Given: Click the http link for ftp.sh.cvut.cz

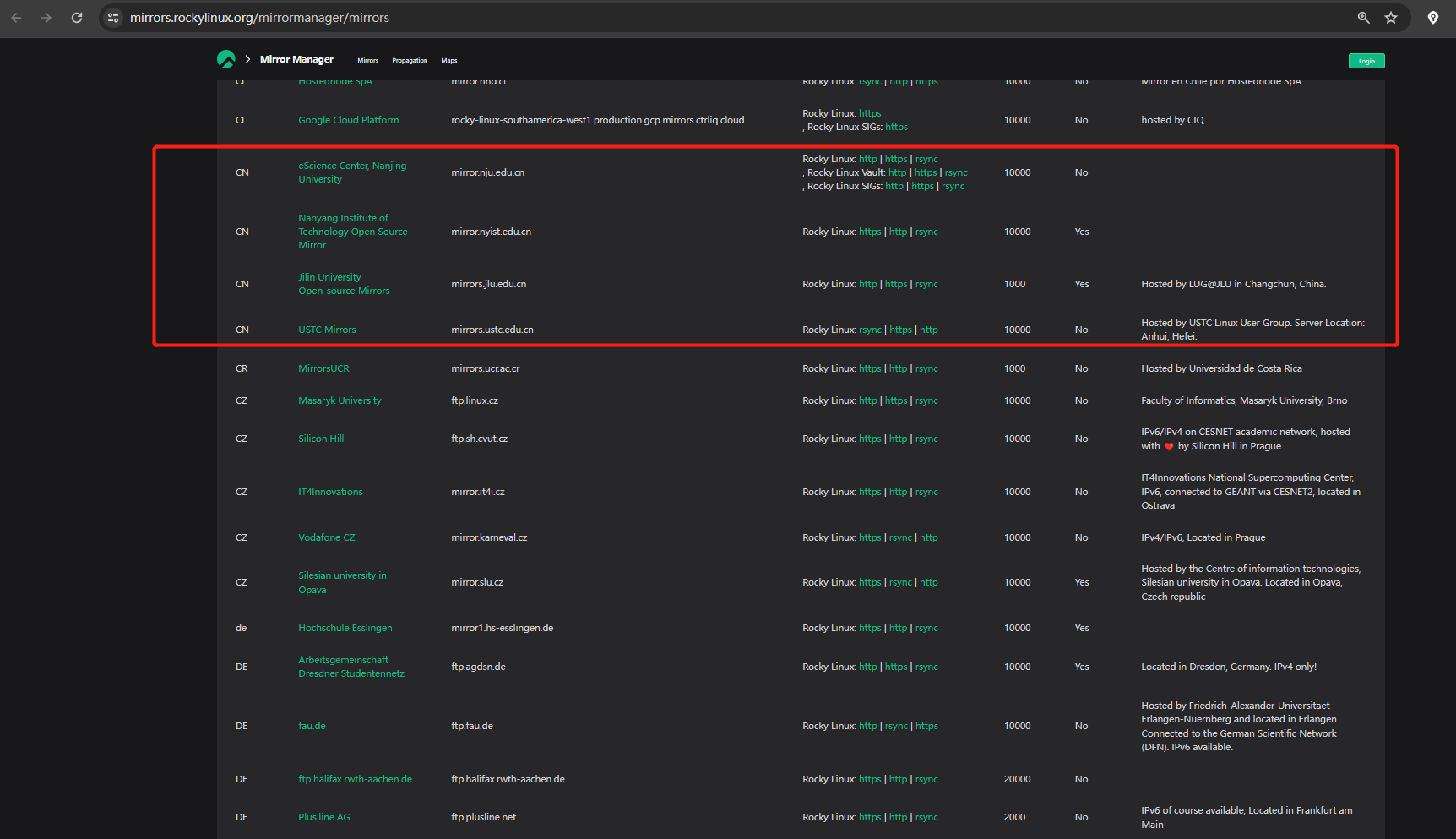Looking at the screenshot, I should click(x=898, y=439).
